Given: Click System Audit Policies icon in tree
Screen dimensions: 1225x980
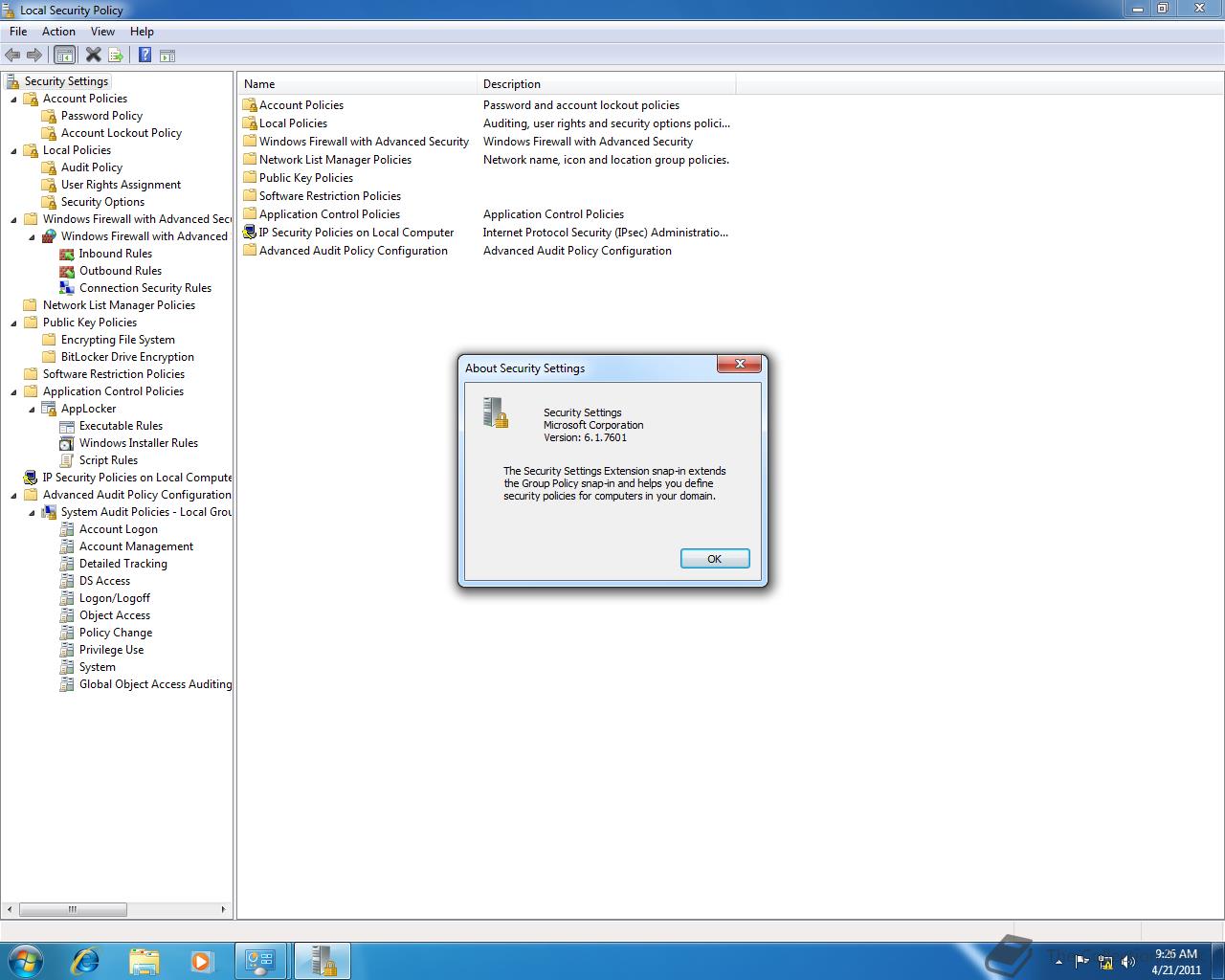Looking at the screenshot, I should (49, 512).
